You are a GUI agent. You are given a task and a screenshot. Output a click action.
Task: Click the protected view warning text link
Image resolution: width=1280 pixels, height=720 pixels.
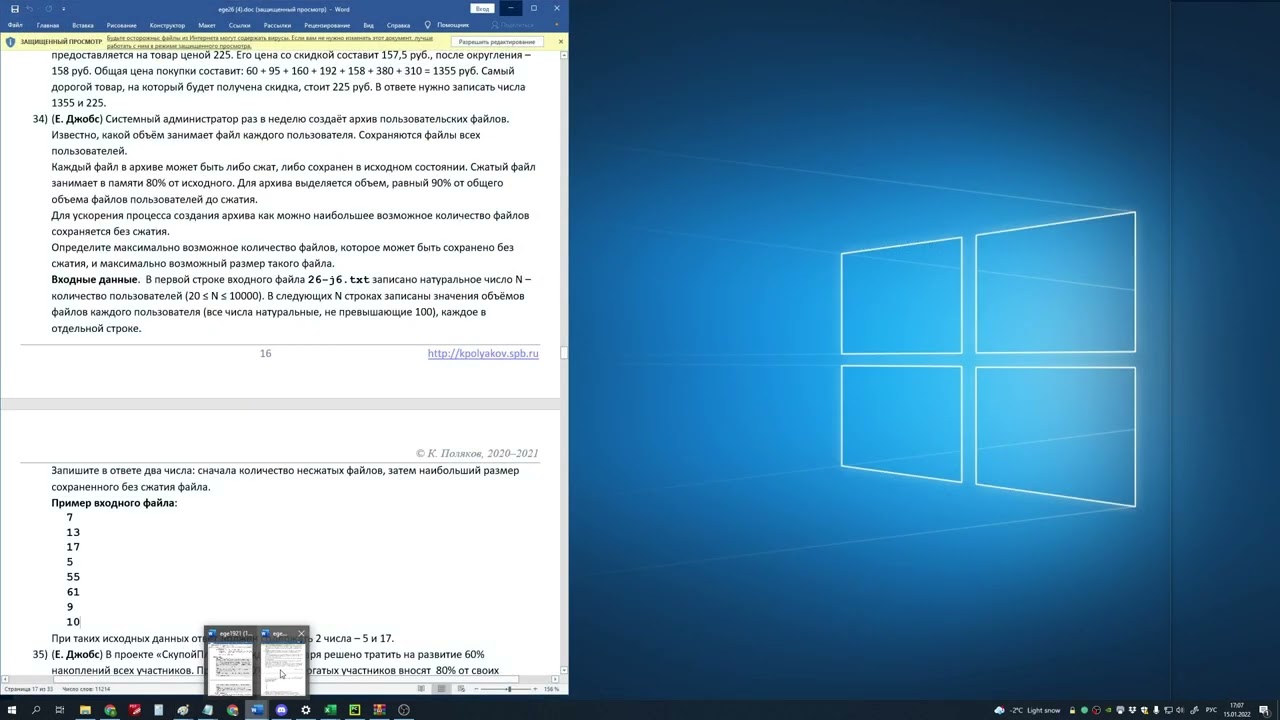[269, 42]
